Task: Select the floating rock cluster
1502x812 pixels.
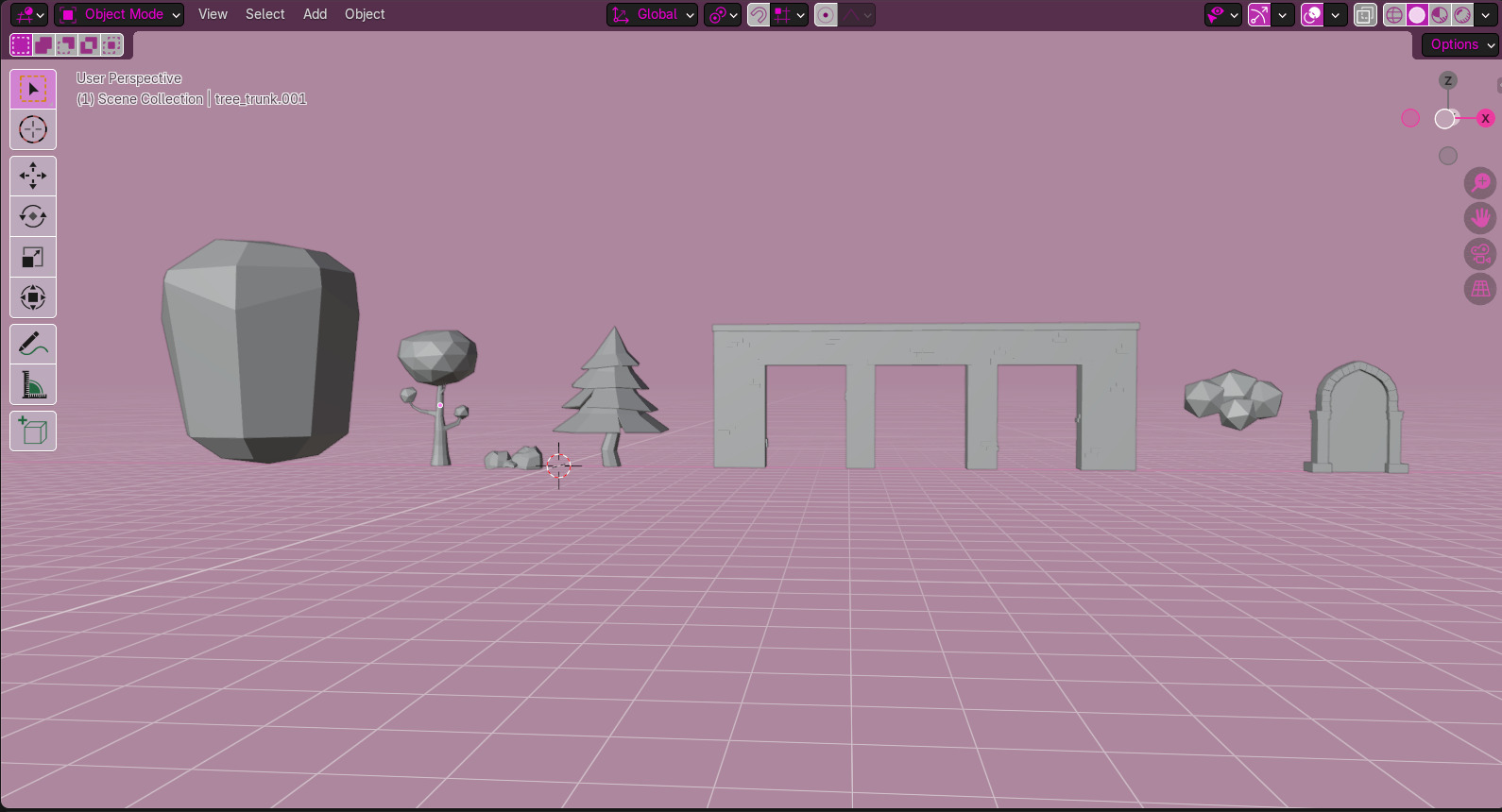Action: [x=1233, y=398]
